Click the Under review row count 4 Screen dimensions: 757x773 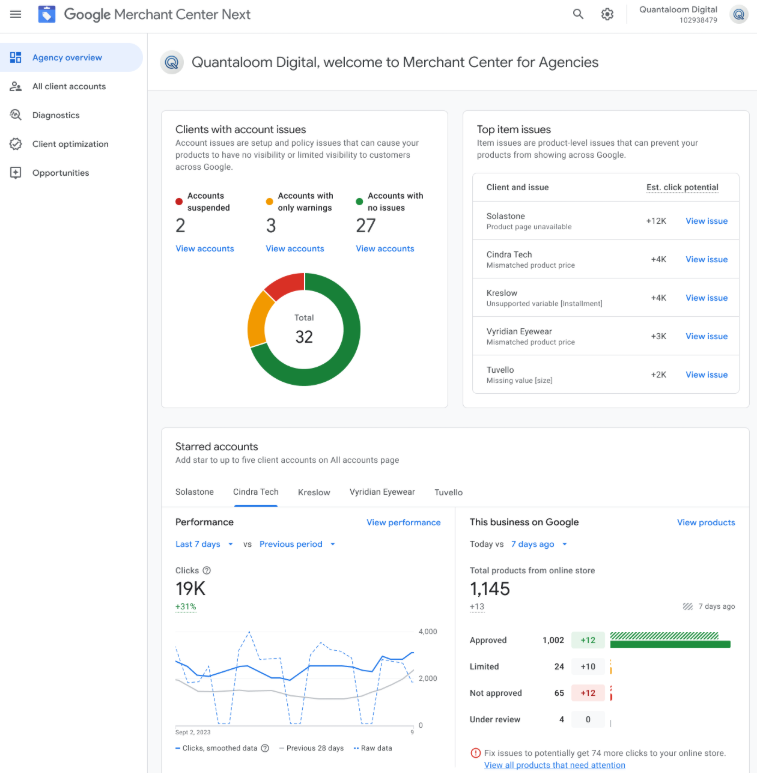pos(561,719)
